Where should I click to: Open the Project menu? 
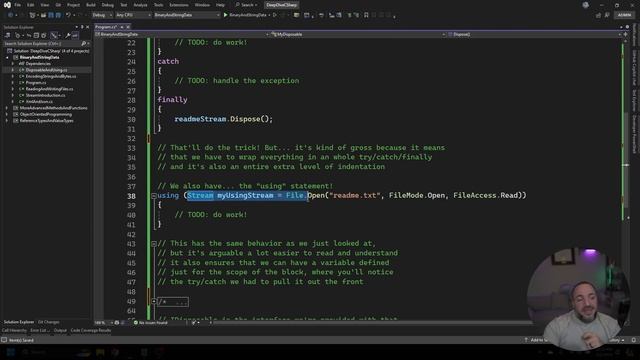coord(73,5)
